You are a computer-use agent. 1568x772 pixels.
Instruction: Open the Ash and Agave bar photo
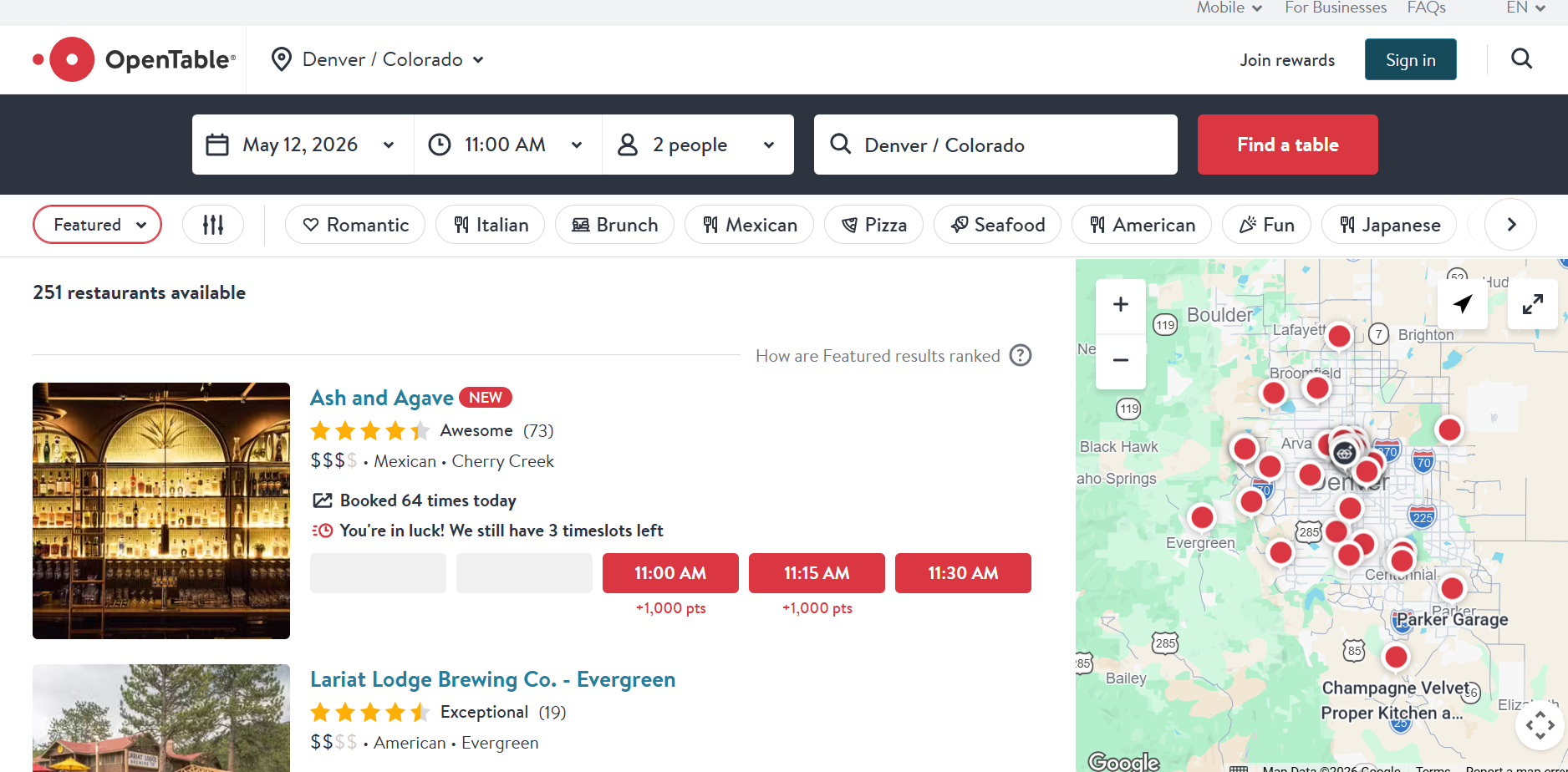[161, 510]
